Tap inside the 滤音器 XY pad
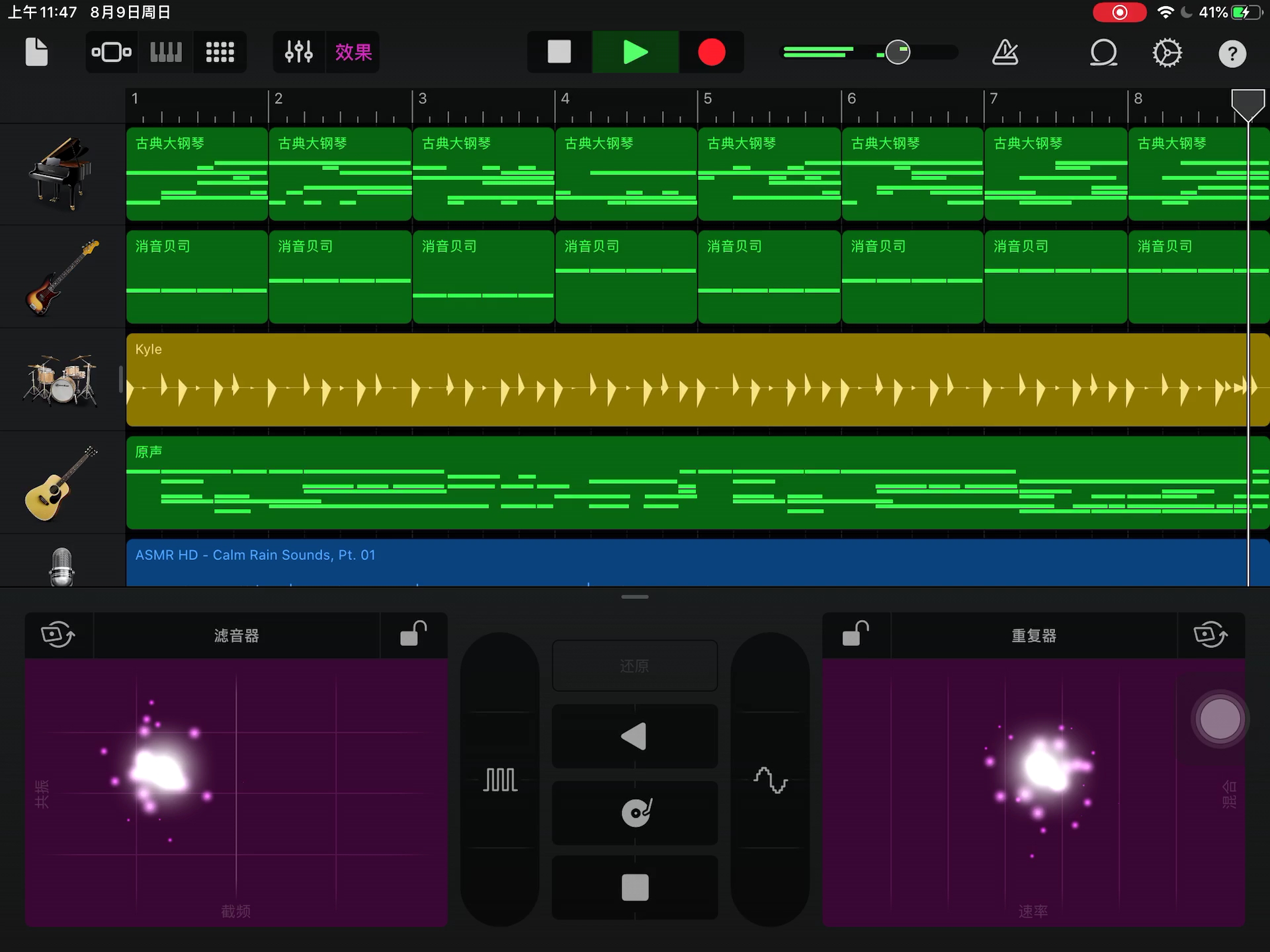The width and height of the screenshot is (1270, 952). pos(236,792)
